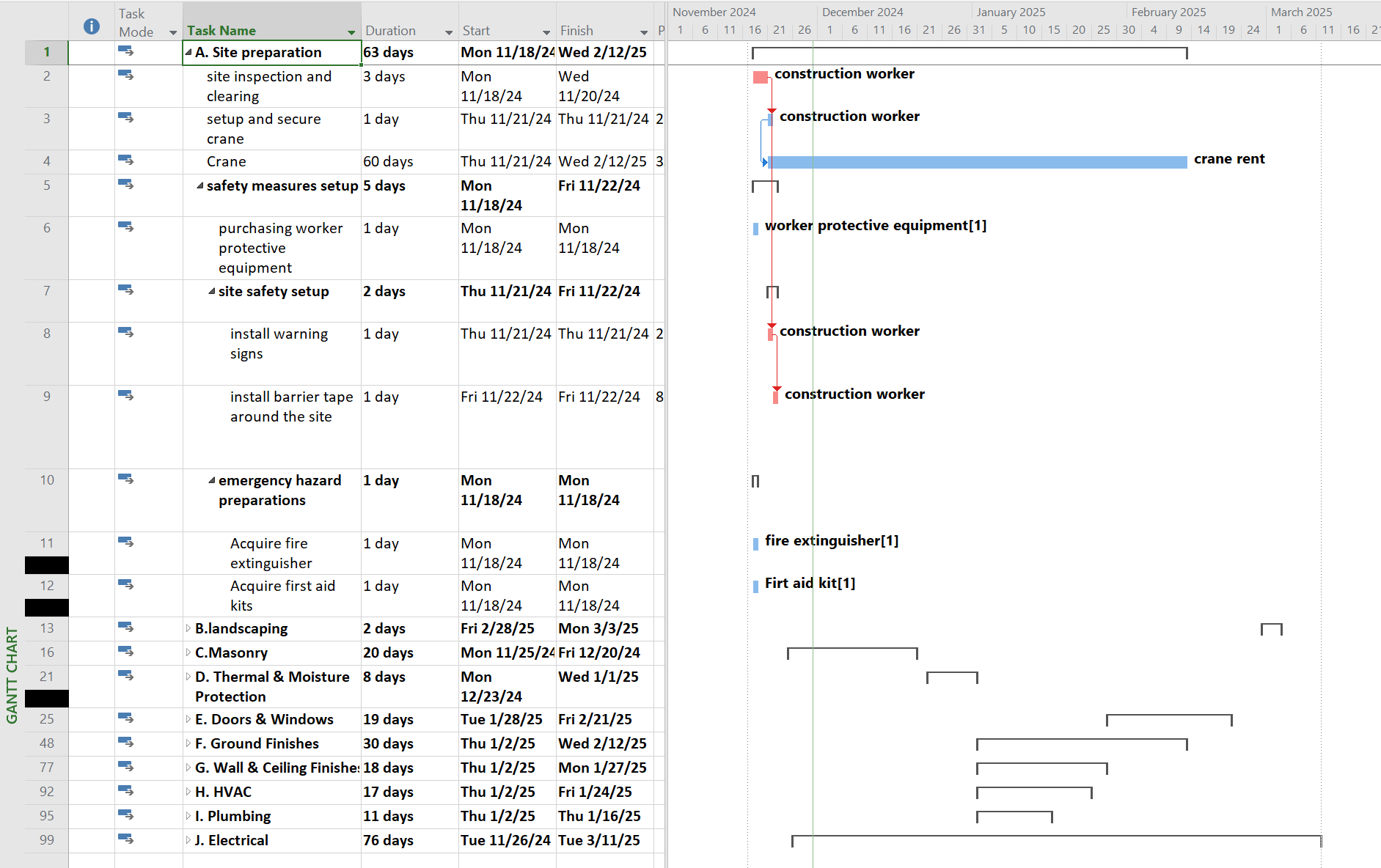Click the Tue 3/11/25 finish cell
This screenshot has width=1381, height=868.
(x=604, y=840)
